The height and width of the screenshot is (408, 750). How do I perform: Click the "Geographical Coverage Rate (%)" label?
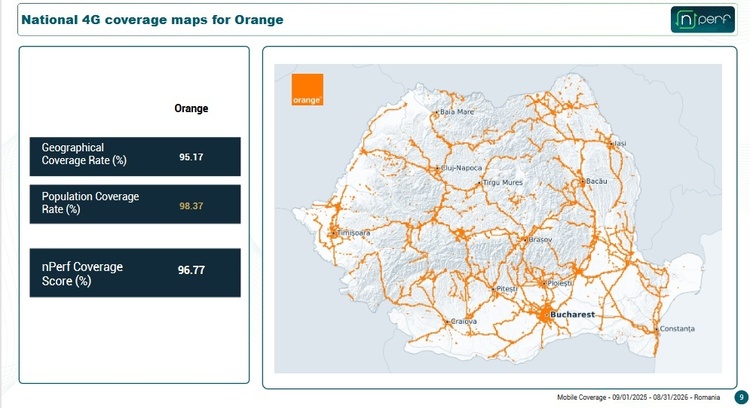coord(84,154)
